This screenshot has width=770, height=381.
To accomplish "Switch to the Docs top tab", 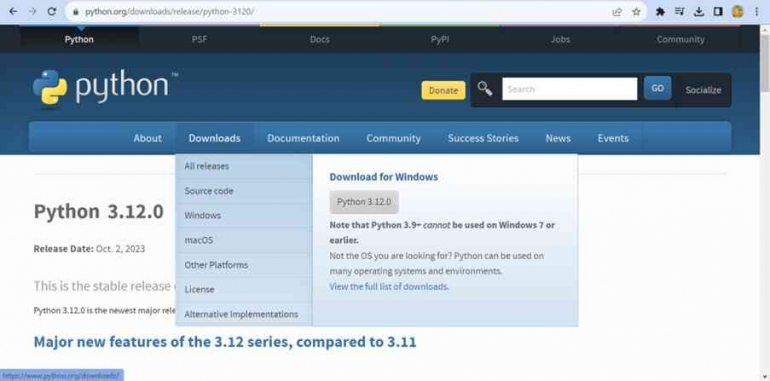I will (x=320, y=39).
